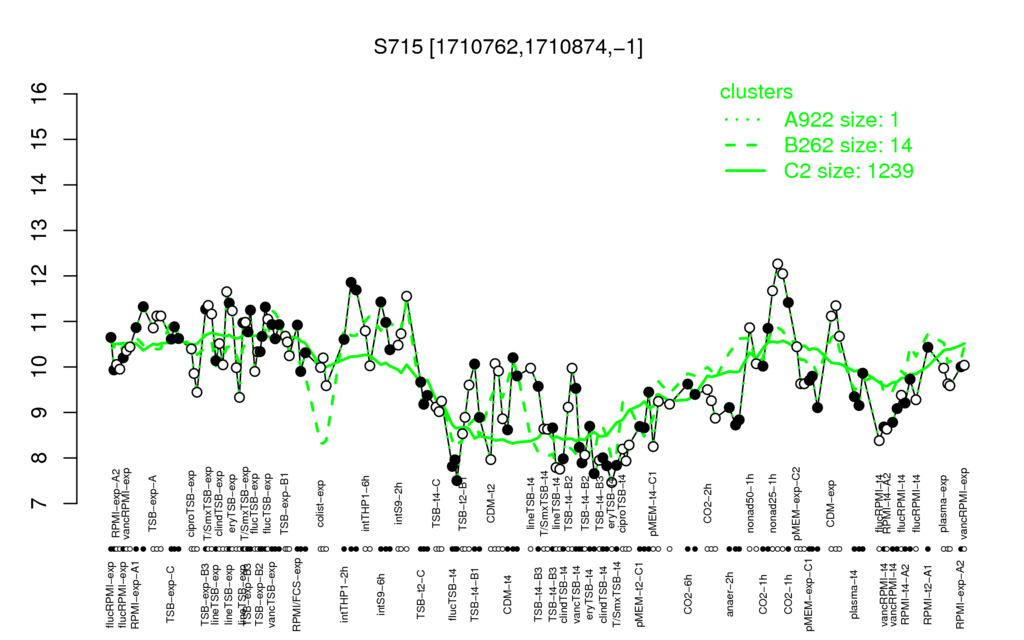Viewport: 1024px width, 640px height.
Task: Click the 'anaer-2h' bottom axis label
Action: click(729, 593)
